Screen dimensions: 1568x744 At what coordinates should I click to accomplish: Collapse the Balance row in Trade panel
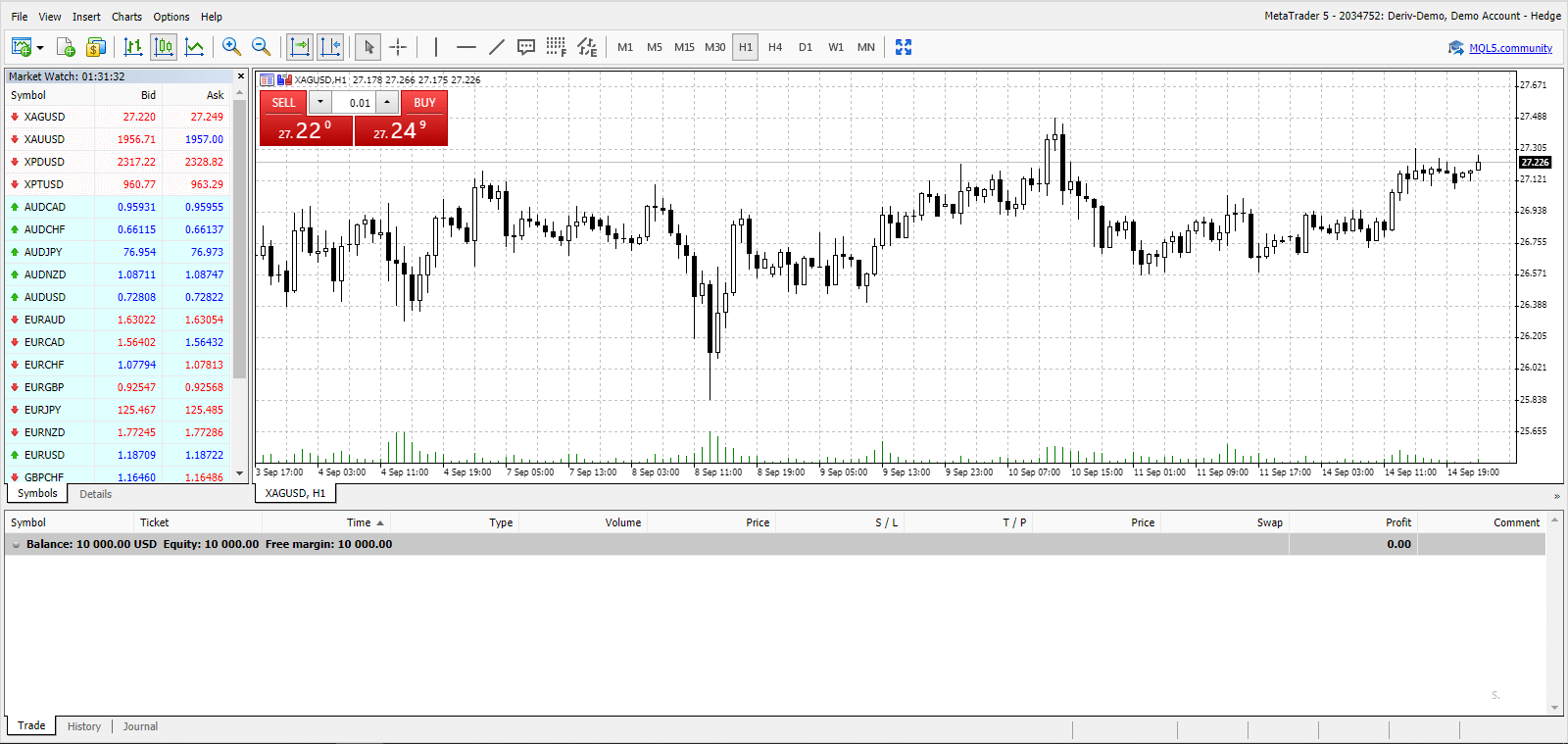pos(16,545)
